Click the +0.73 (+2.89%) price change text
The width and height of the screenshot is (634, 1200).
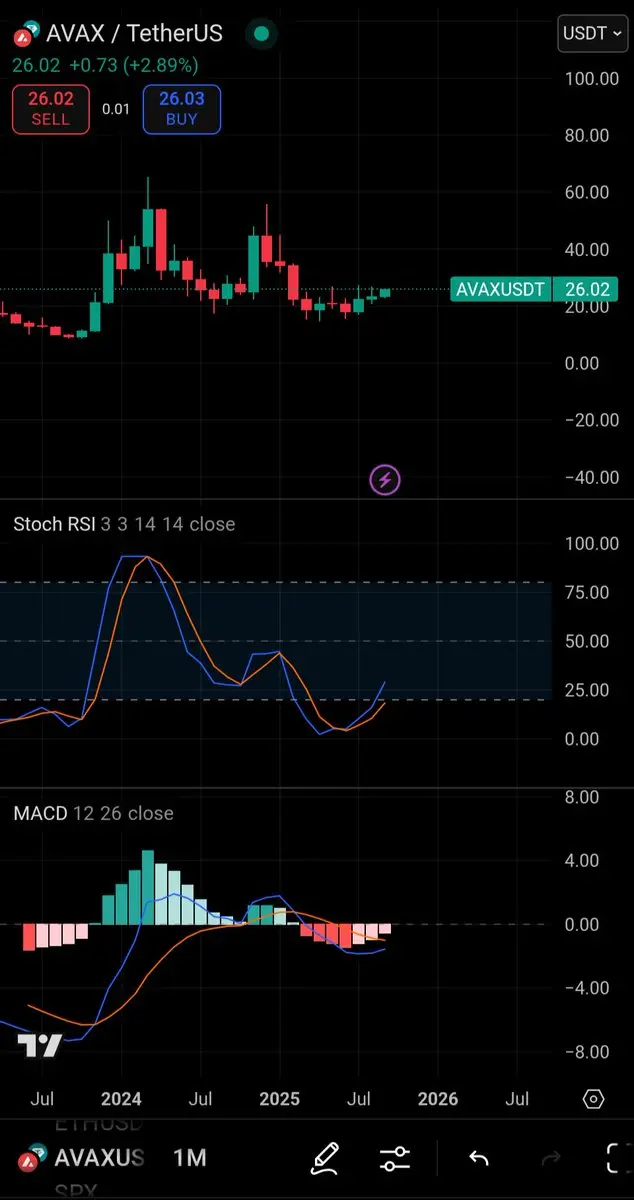[x=132, y=65]
